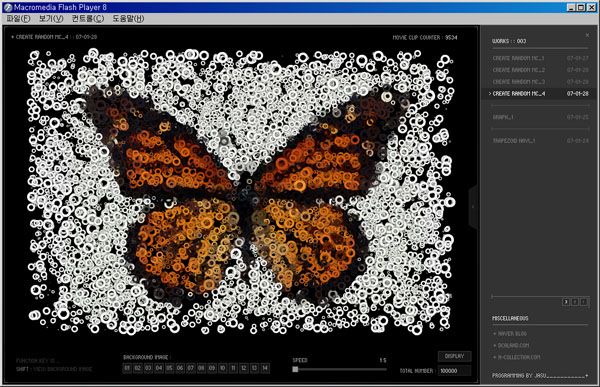Click the Total Number input field
This screenshot has width=600, height=387.
pyautogui.click(x=455, y=371)
